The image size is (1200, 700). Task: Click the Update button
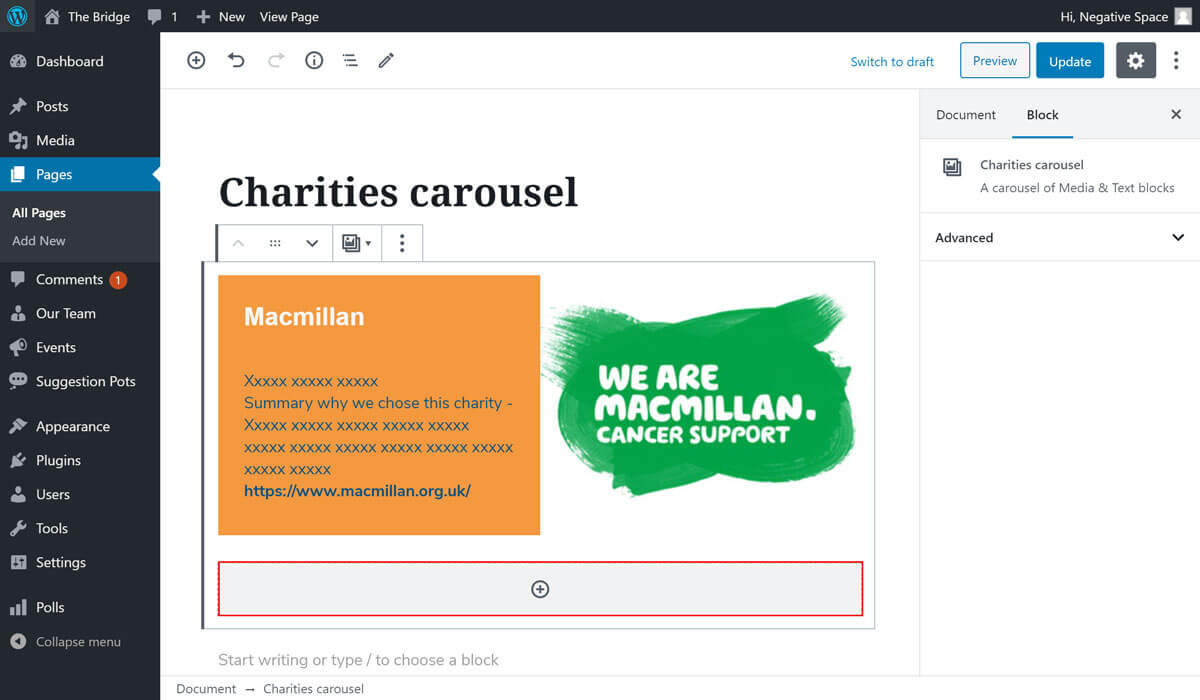1069,61
